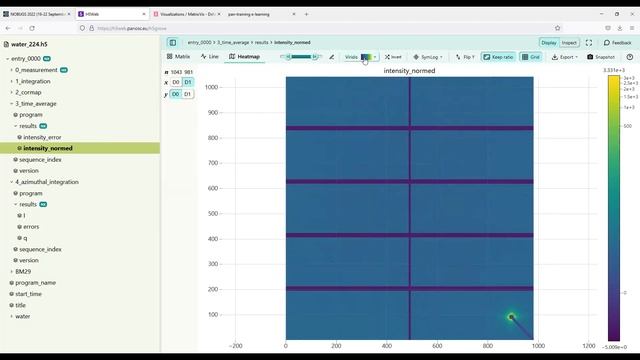
Task: Switch to Line visualization
Action: 210,57
